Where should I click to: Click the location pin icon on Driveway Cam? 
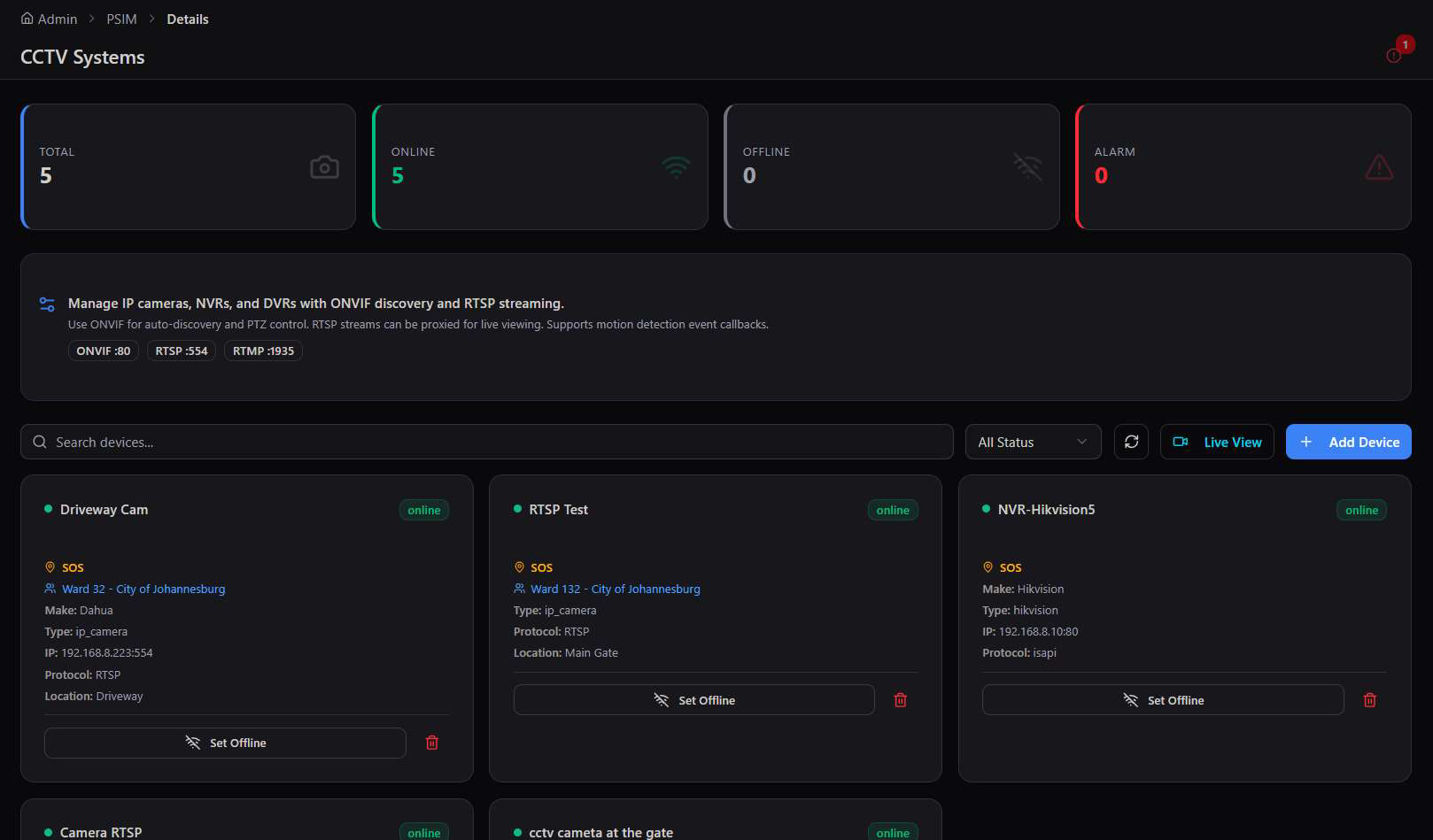(x=50, y=567)
